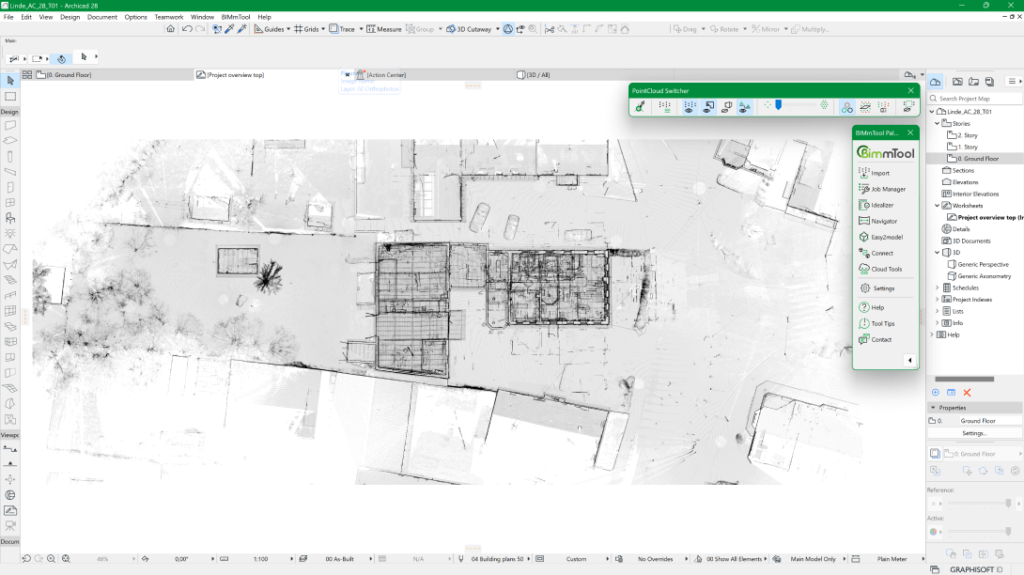
Task: Click Contact in the BIMmTool palette
Action: 881,340
